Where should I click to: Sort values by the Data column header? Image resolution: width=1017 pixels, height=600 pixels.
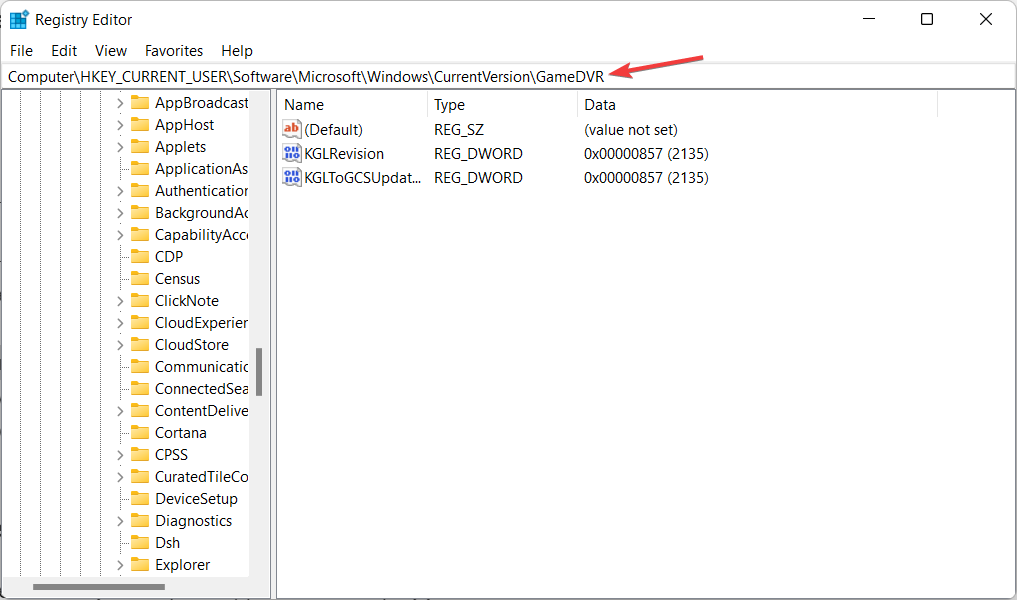(x=758, y=104)
